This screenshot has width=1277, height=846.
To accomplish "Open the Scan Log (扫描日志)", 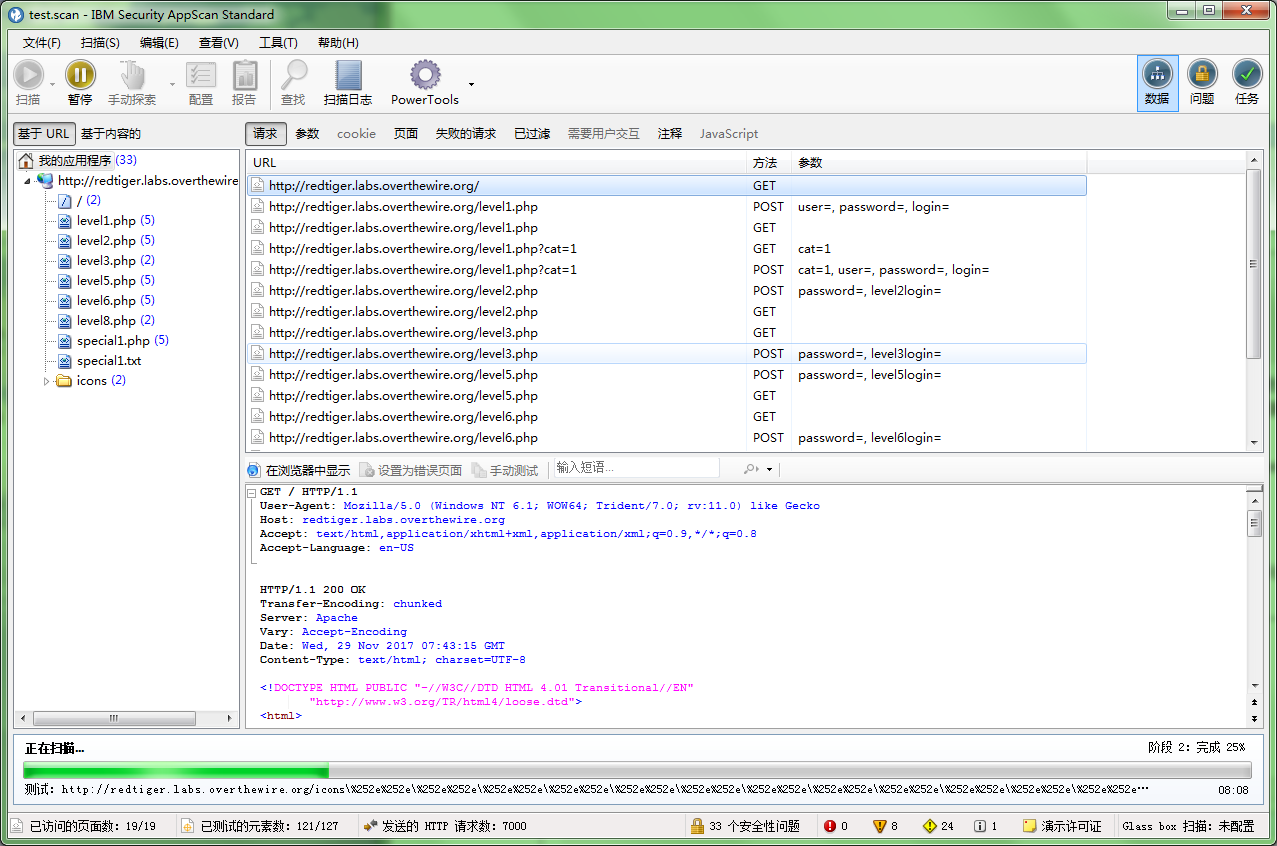I will click(348, 82).
